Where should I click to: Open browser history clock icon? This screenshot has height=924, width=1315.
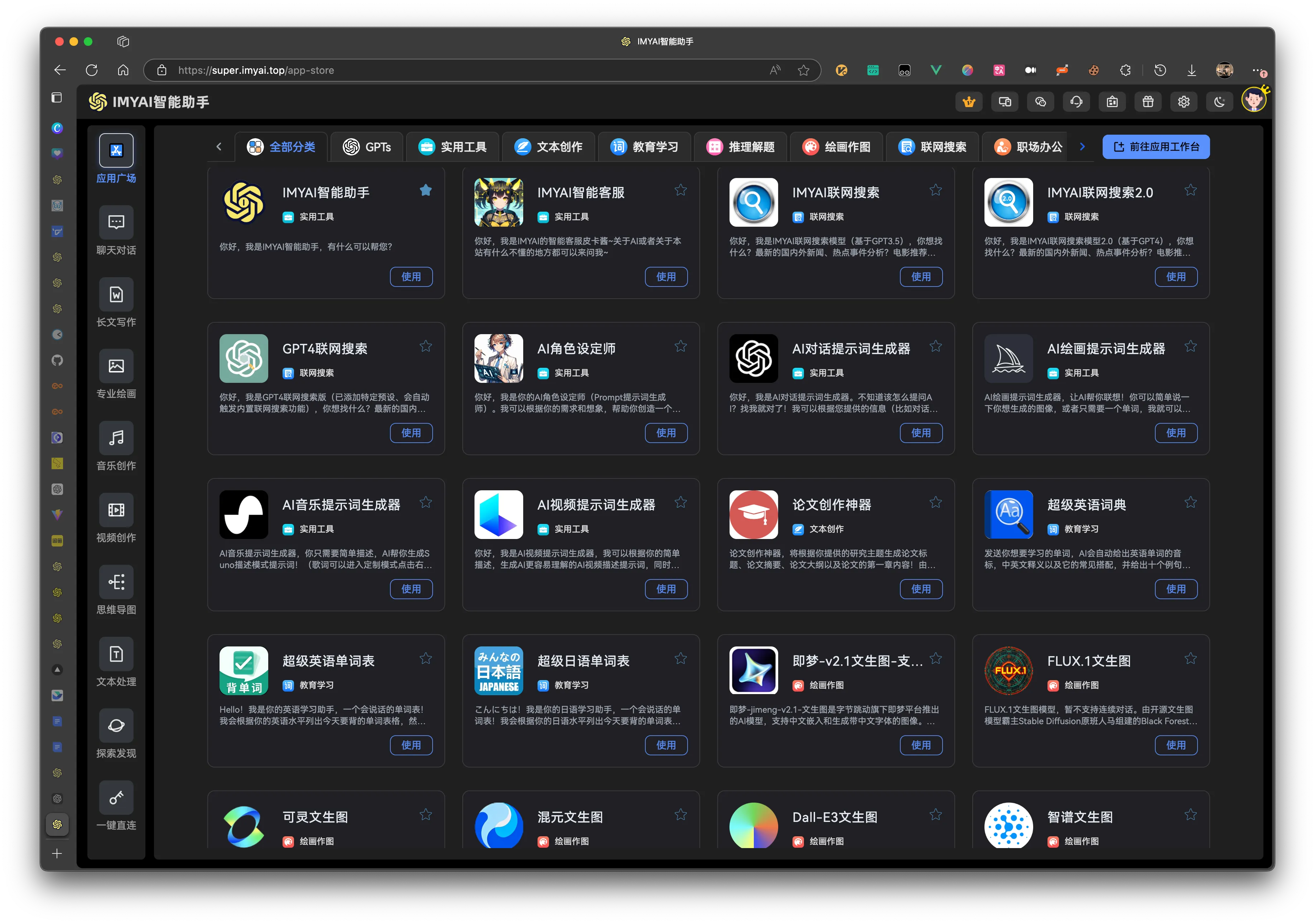(x=1160, y=70)
